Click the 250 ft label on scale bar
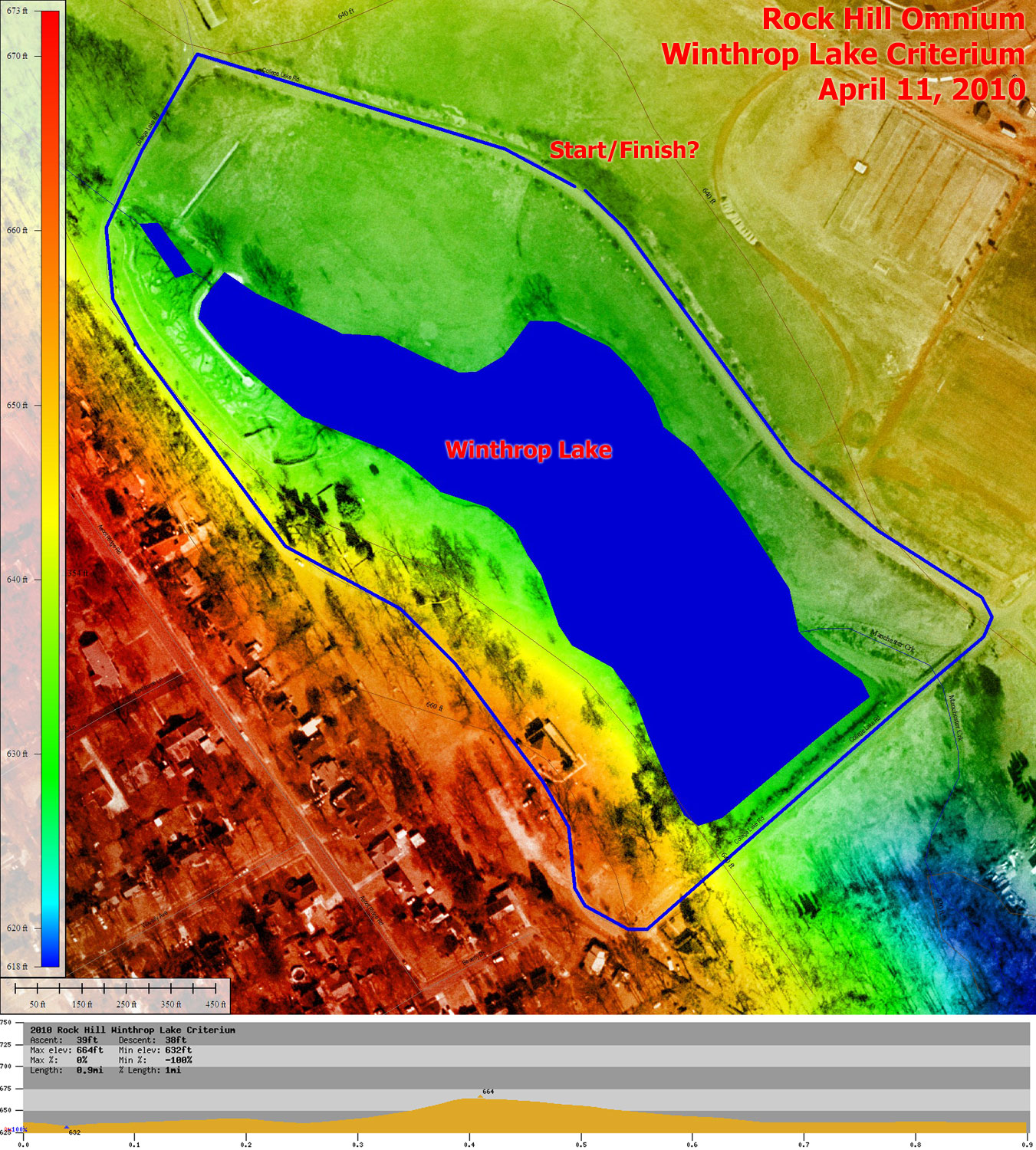Viewport: 1036px width, 1150px height. [127, 1004]
